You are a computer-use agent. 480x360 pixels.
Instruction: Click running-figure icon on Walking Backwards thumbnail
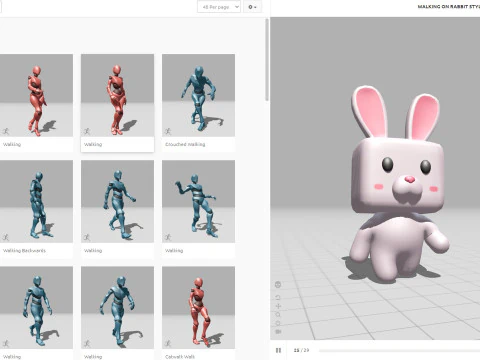tap(6, 237)
